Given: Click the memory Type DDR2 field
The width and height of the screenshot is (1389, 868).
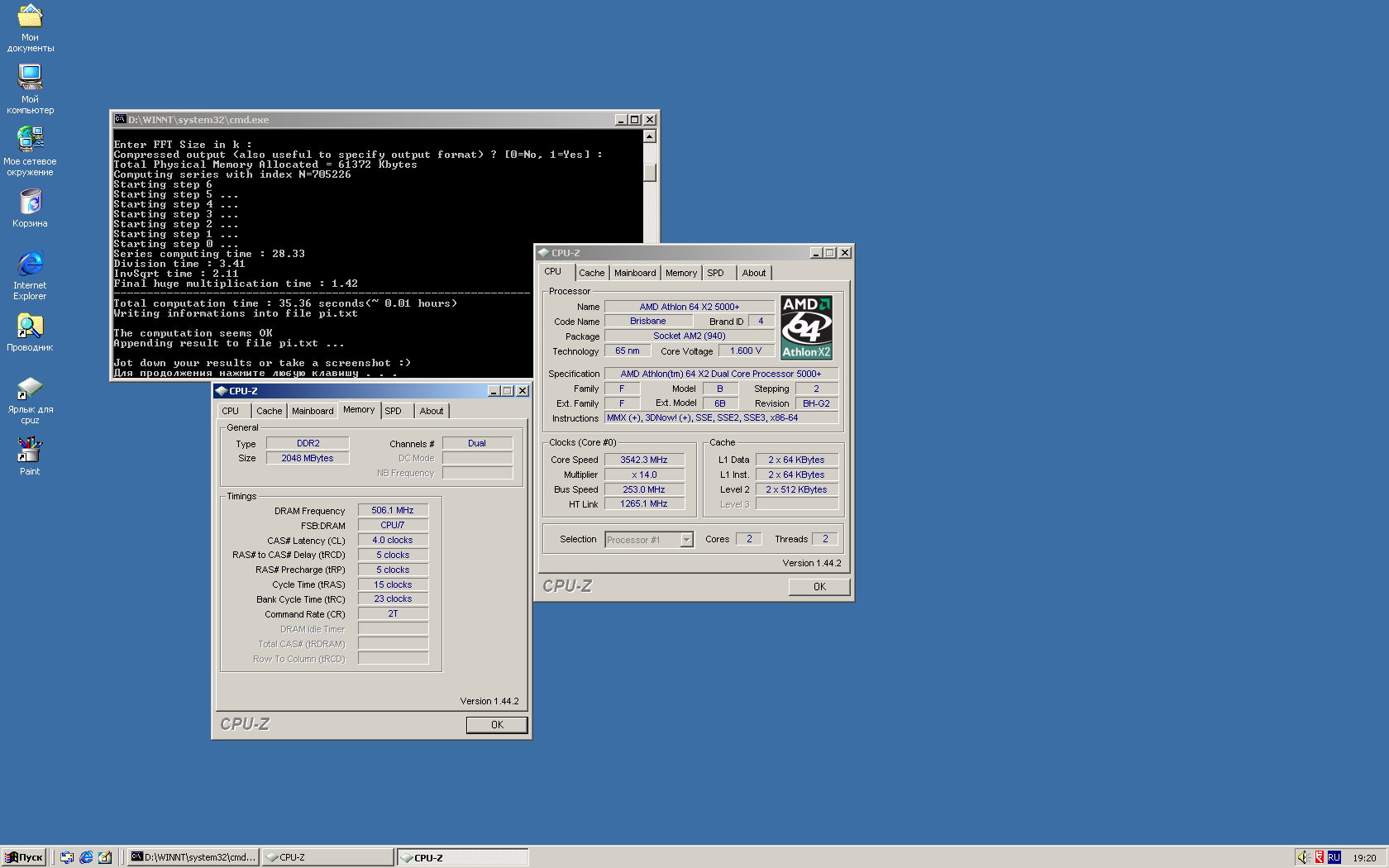Looking at the screenshot, I should [308, 443].
